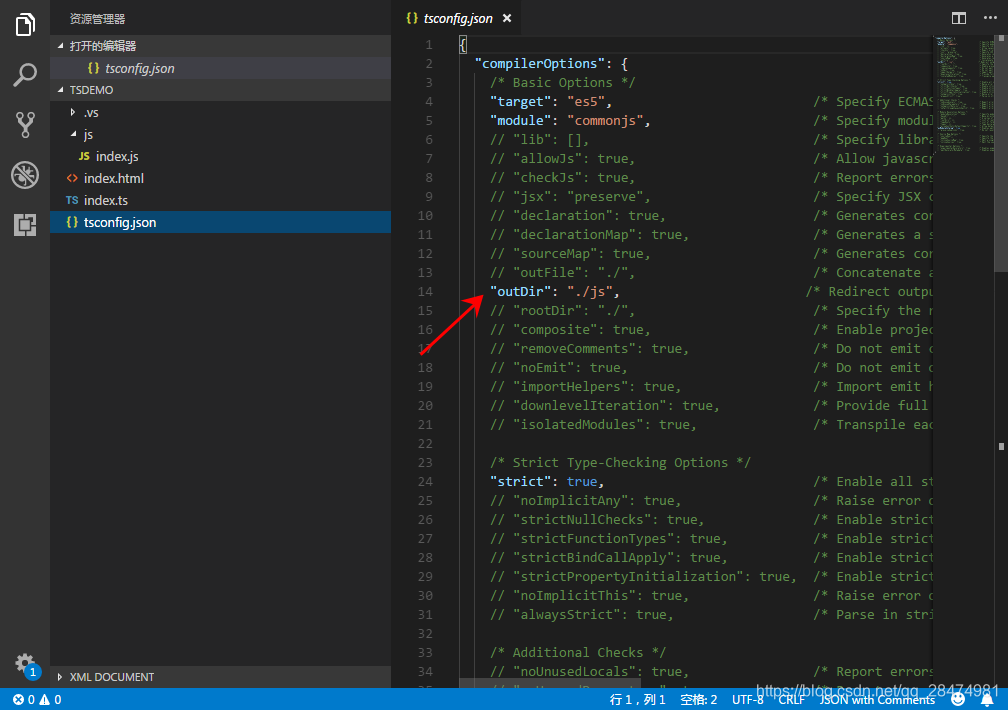Click the "./js" value on line 14
Screen dimensions: 1008x710
[x=589, y=291]
